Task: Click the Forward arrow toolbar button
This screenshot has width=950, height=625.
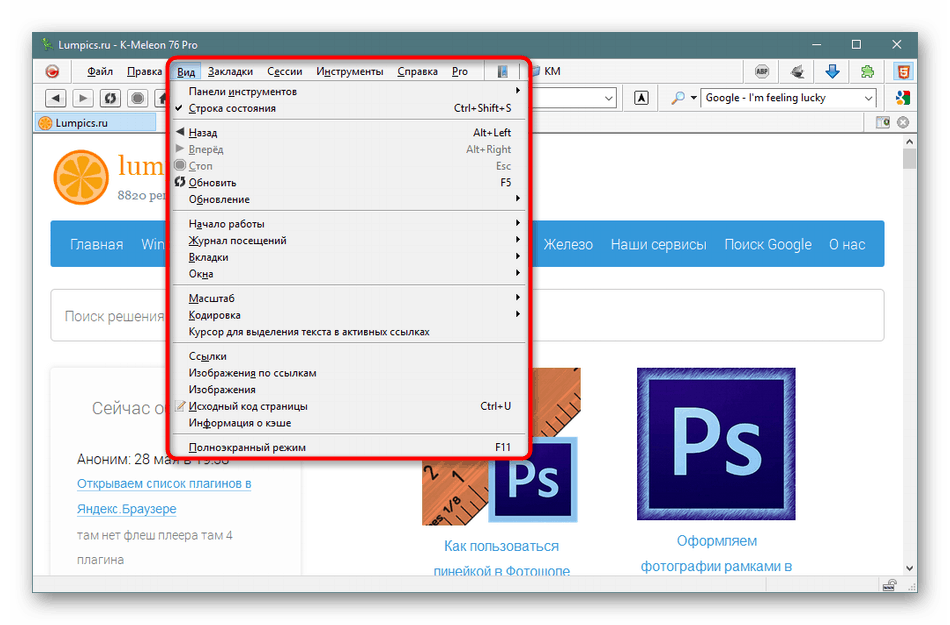Action: tap(83, 98)
